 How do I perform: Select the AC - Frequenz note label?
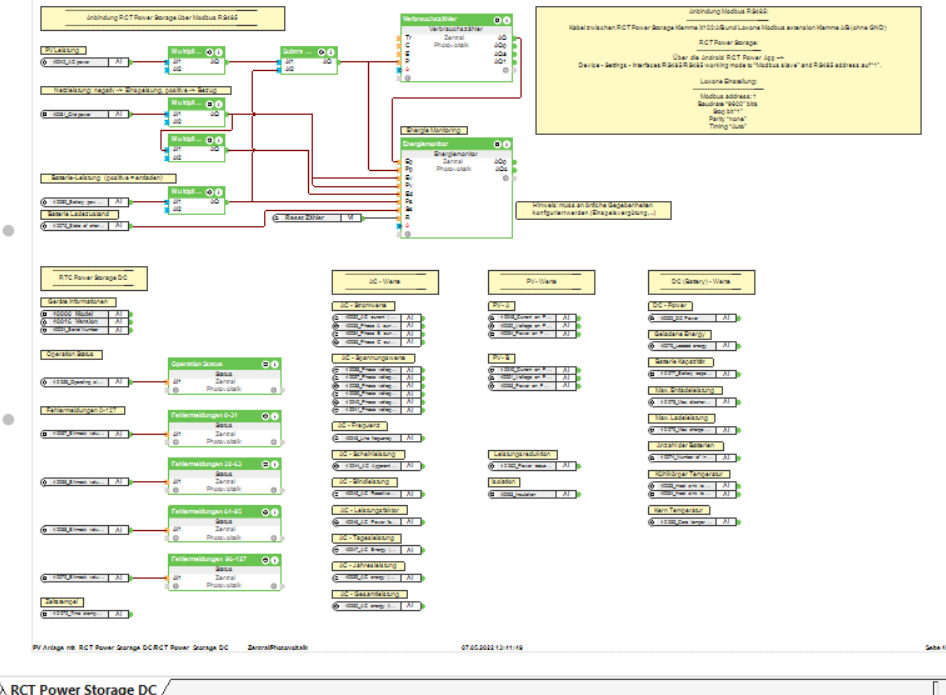click(359, 426)
